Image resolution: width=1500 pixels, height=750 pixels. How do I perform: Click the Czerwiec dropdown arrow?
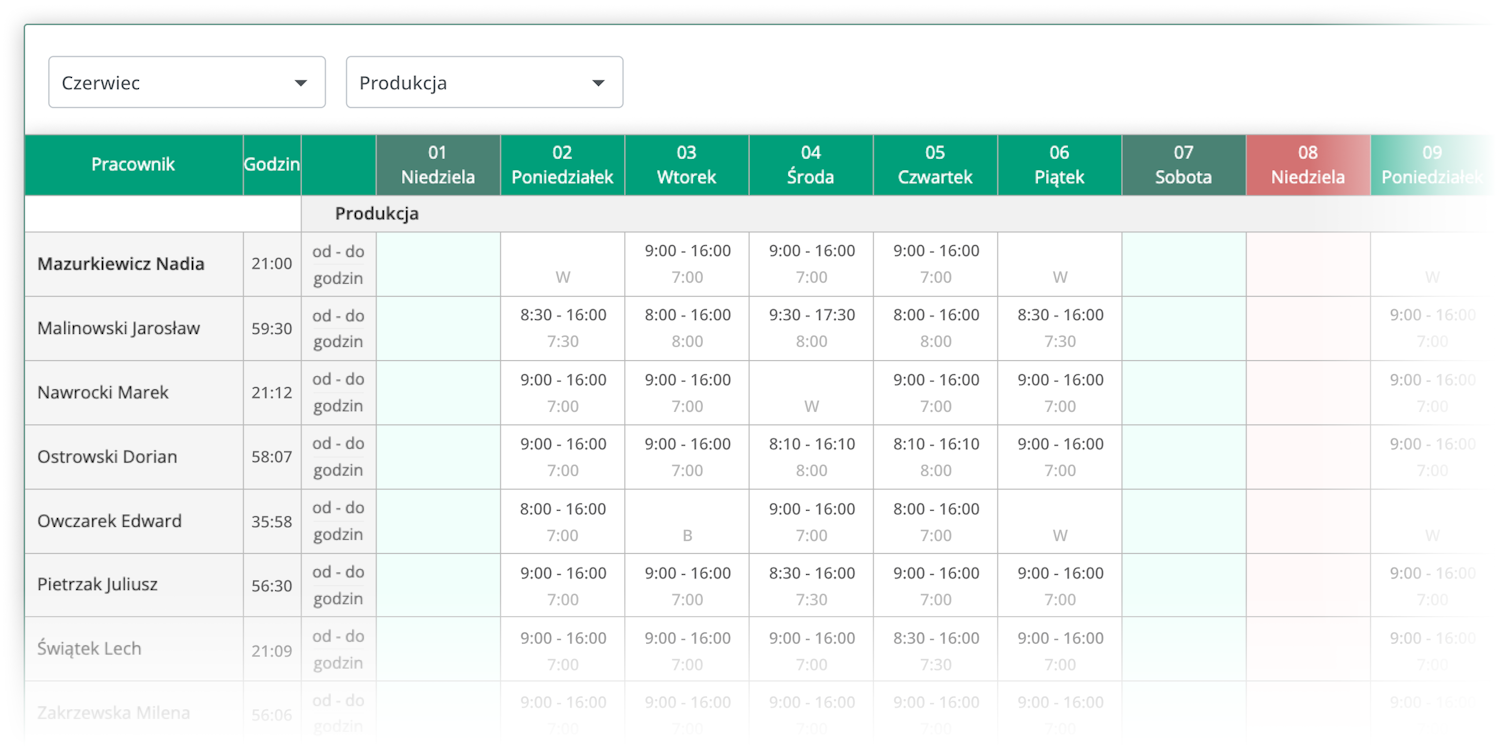300,83
